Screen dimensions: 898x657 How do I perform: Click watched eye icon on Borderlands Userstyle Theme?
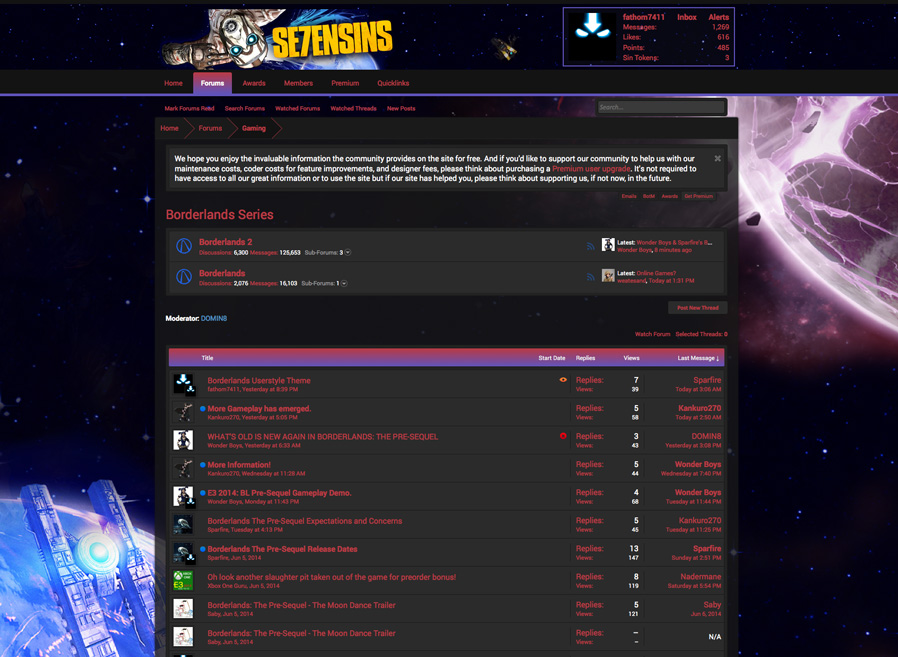[563, 380]
